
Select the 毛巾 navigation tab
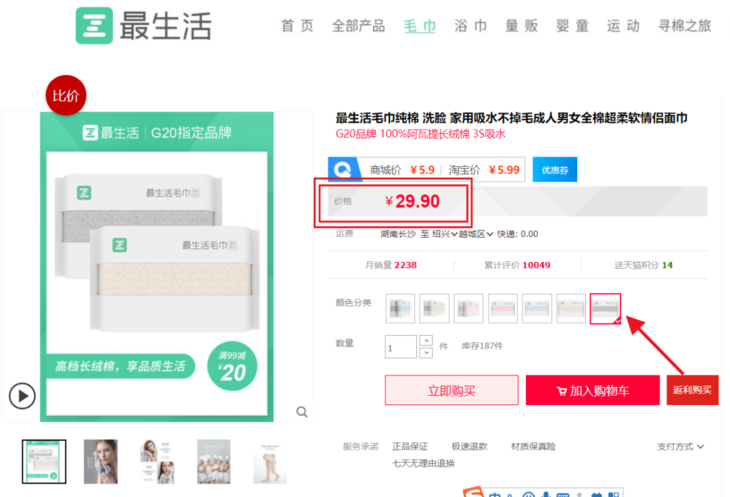419,26
